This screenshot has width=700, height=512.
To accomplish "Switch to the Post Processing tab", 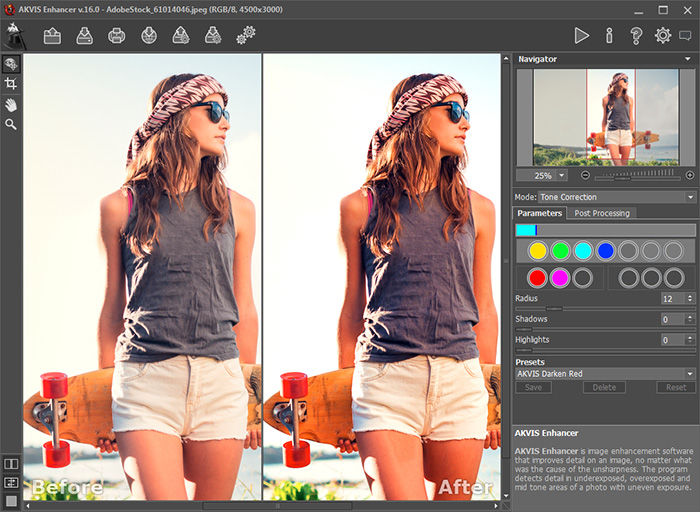I will [602, 213].
